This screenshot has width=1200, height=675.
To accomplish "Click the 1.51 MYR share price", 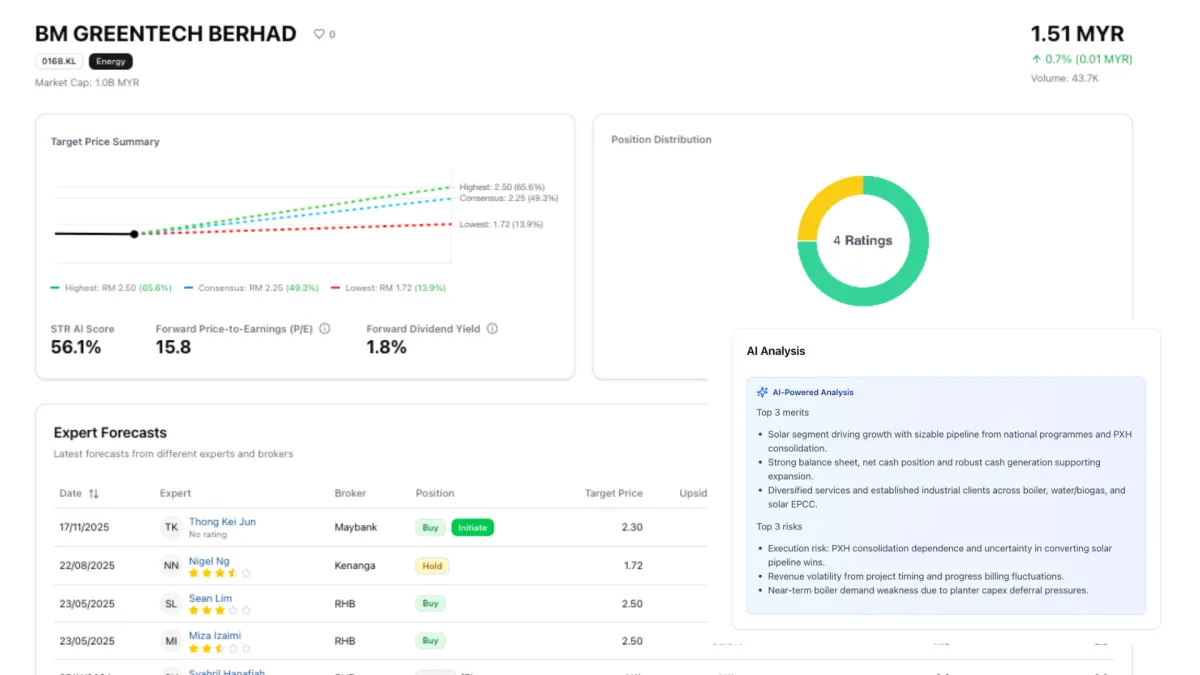I will 1077,35.
